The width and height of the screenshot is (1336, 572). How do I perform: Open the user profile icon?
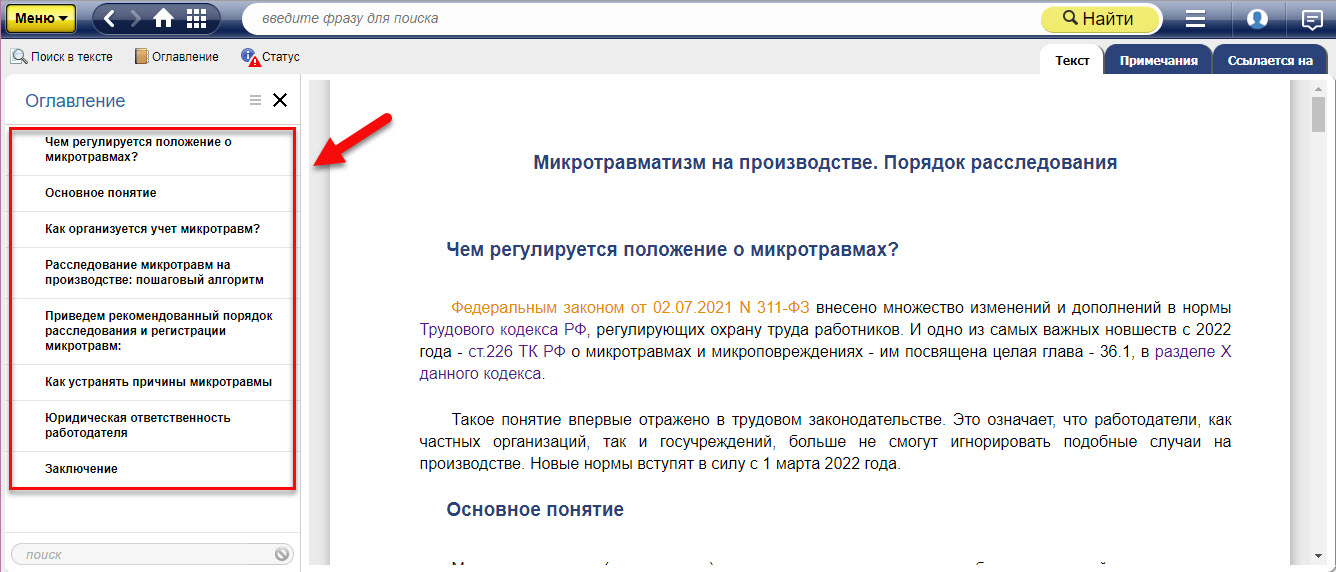point(1257,19)
